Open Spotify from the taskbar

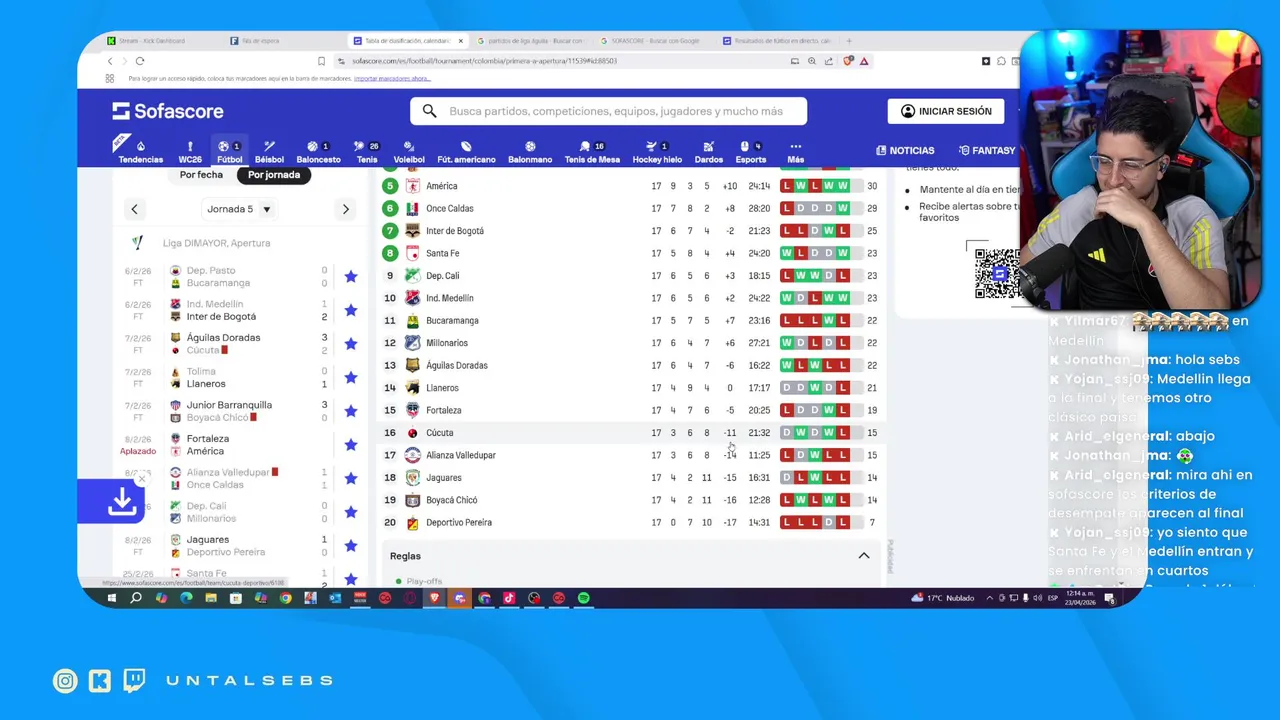tap(584, 598)
